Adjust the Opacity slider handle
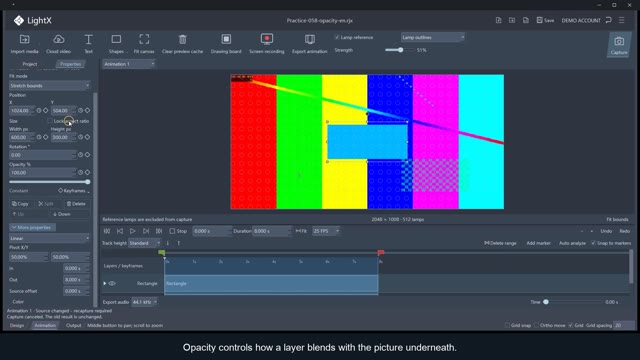Viewport: 640px width, 360px height. click(88, 182)
